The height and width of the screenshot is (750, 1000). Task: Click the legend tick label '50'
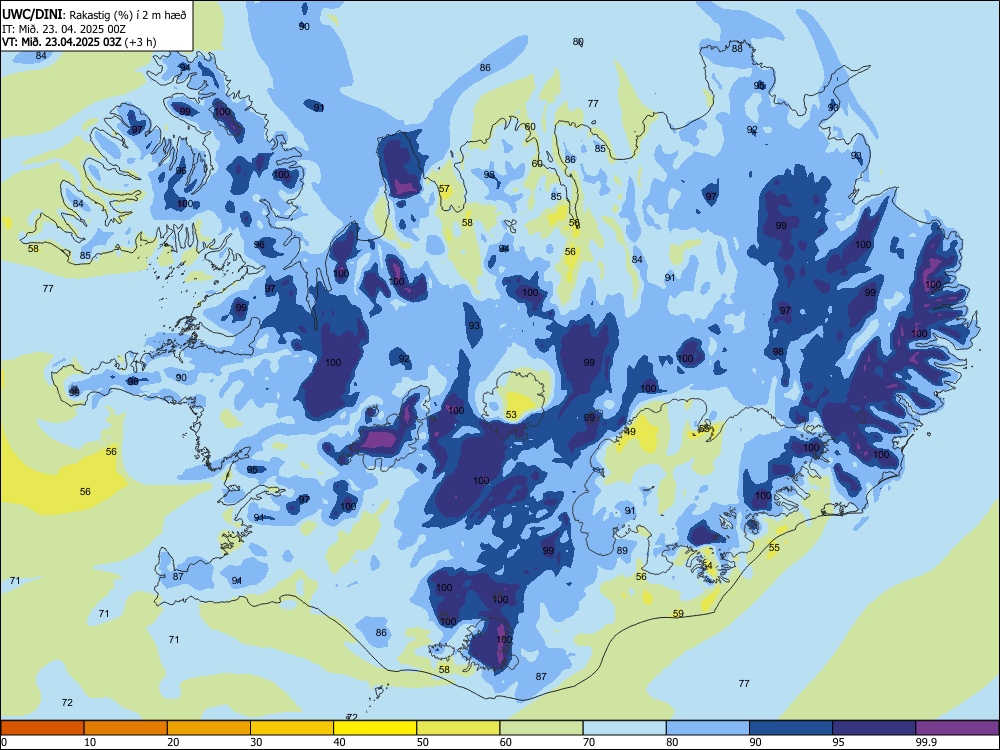[x=422, y=742]
